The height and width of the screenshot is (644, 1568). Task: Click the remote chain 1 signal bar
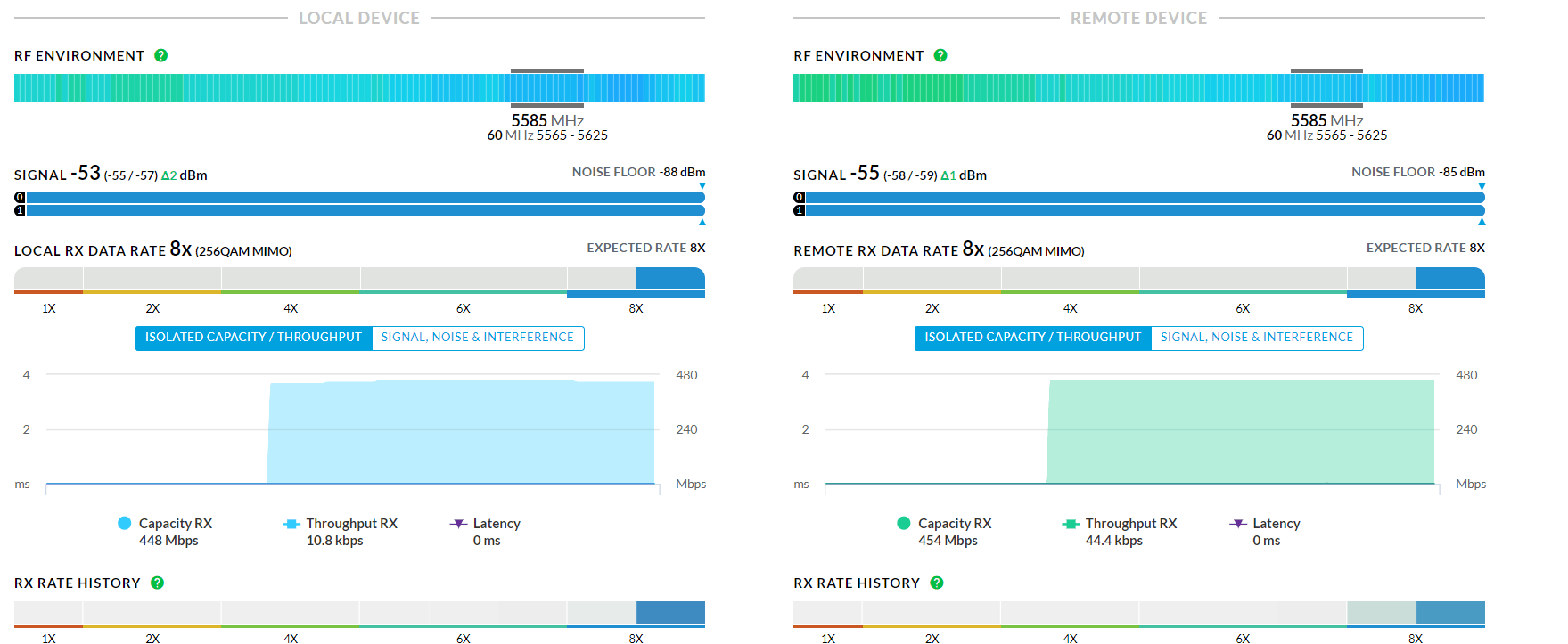pos(1145,210)
